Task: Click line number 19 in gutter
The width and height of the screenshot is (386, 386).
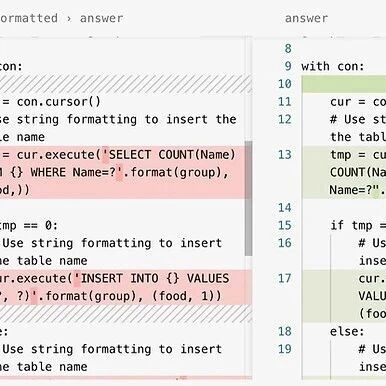Action: [285, 349]
